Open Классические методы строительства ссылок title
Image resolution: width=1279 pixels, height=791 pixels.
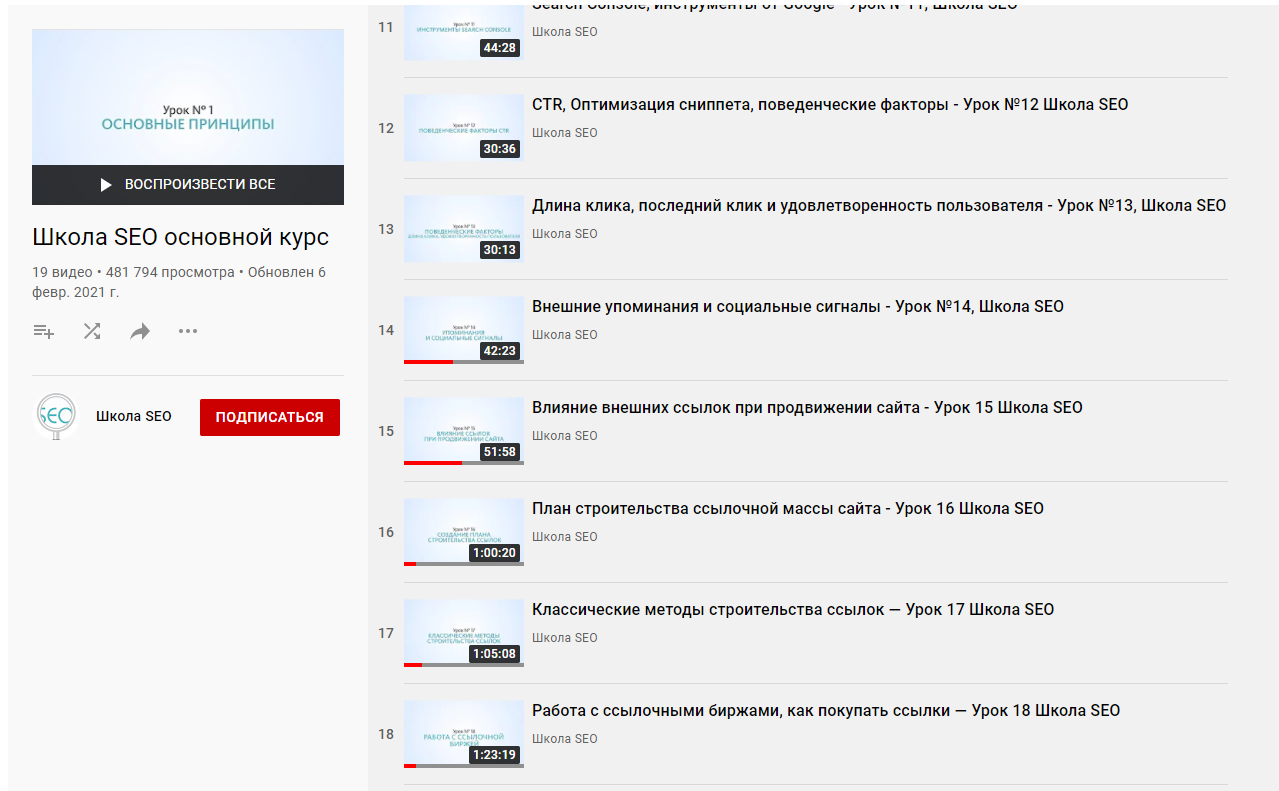click(x=793, y=610)
